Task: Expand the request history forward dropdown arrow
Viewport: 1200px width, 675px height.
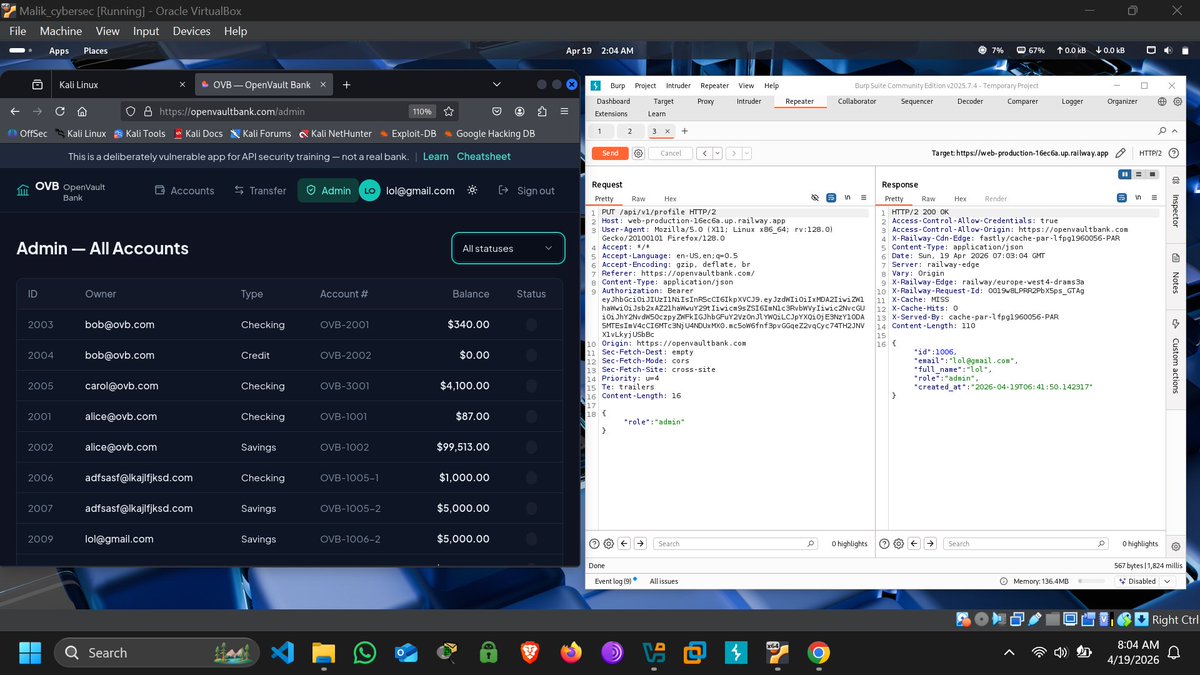Action: coord(746,153)
